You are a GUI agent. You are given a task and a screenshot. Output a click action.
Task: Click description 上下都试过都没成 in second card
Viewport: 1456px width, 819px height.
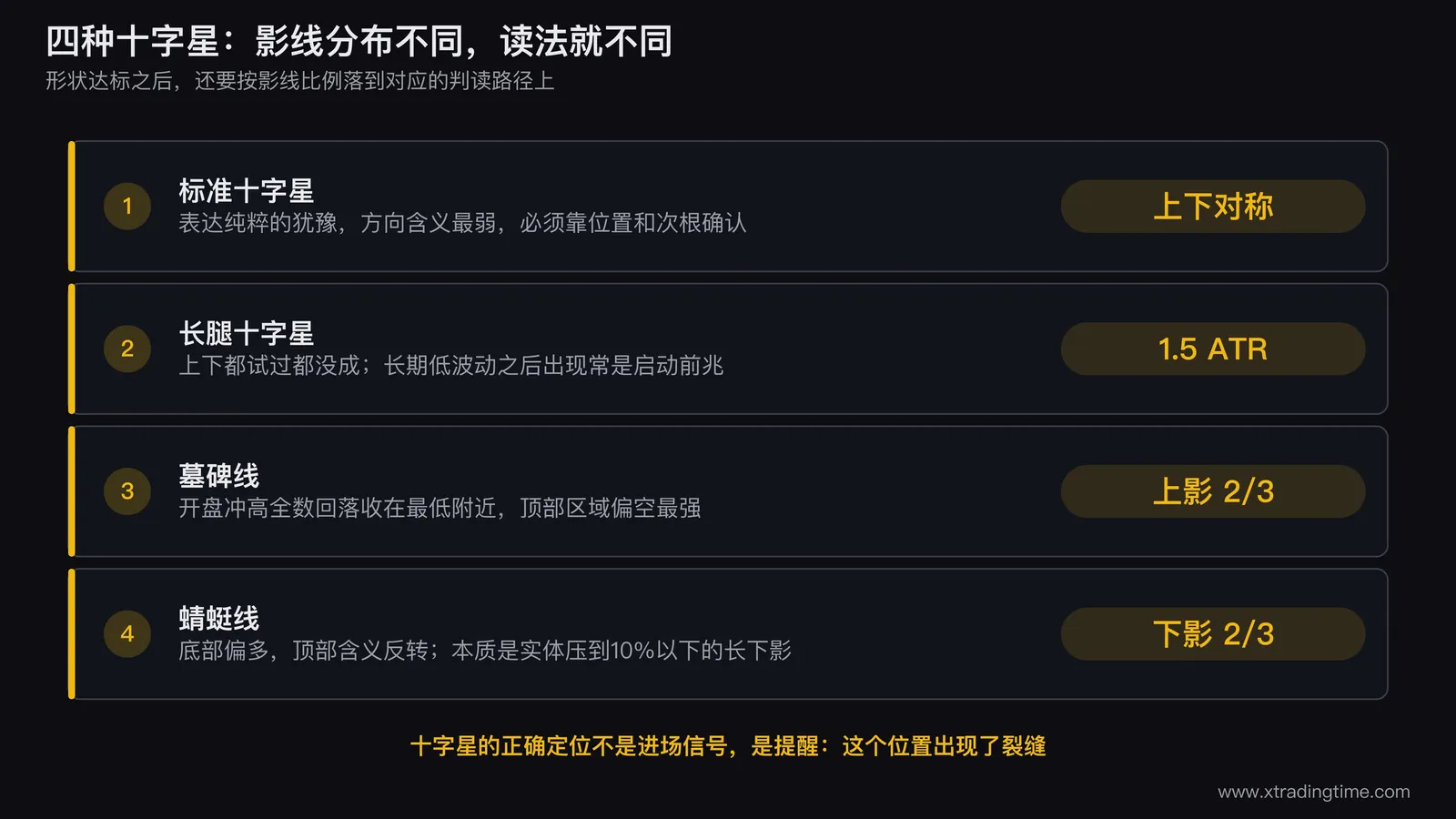point(451,366)
